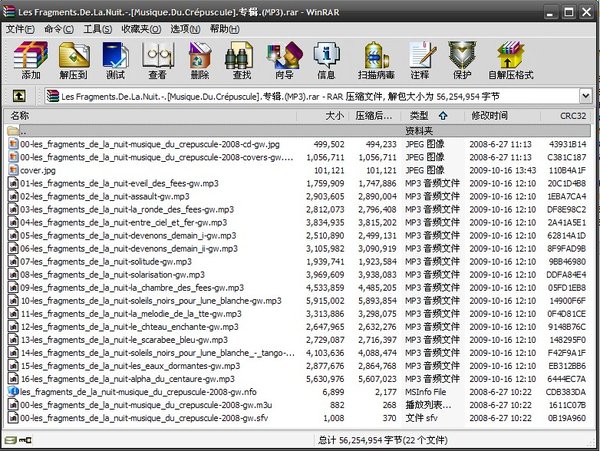Sort by the 大小 column header
Screen dimensions: 600x451
[x=323, y=116]
